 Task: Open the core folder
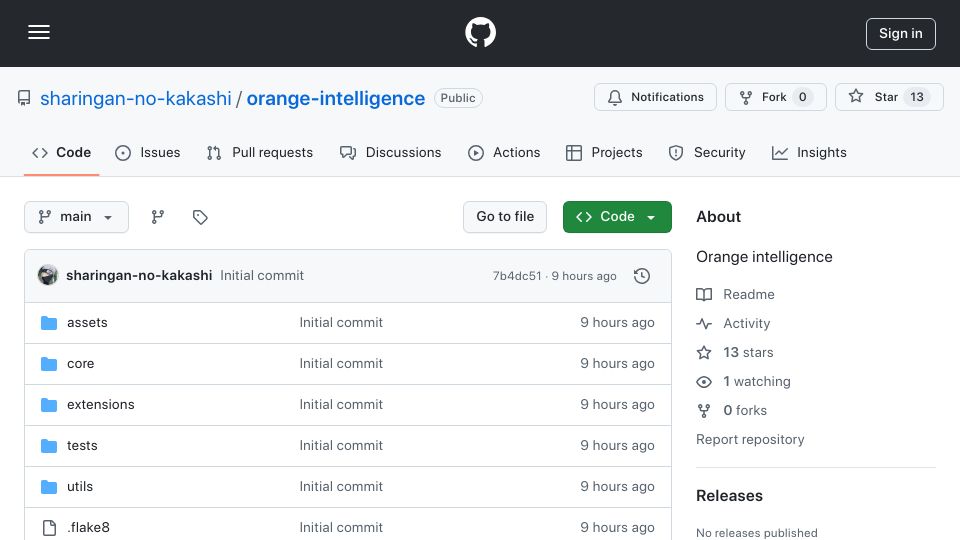80,364
